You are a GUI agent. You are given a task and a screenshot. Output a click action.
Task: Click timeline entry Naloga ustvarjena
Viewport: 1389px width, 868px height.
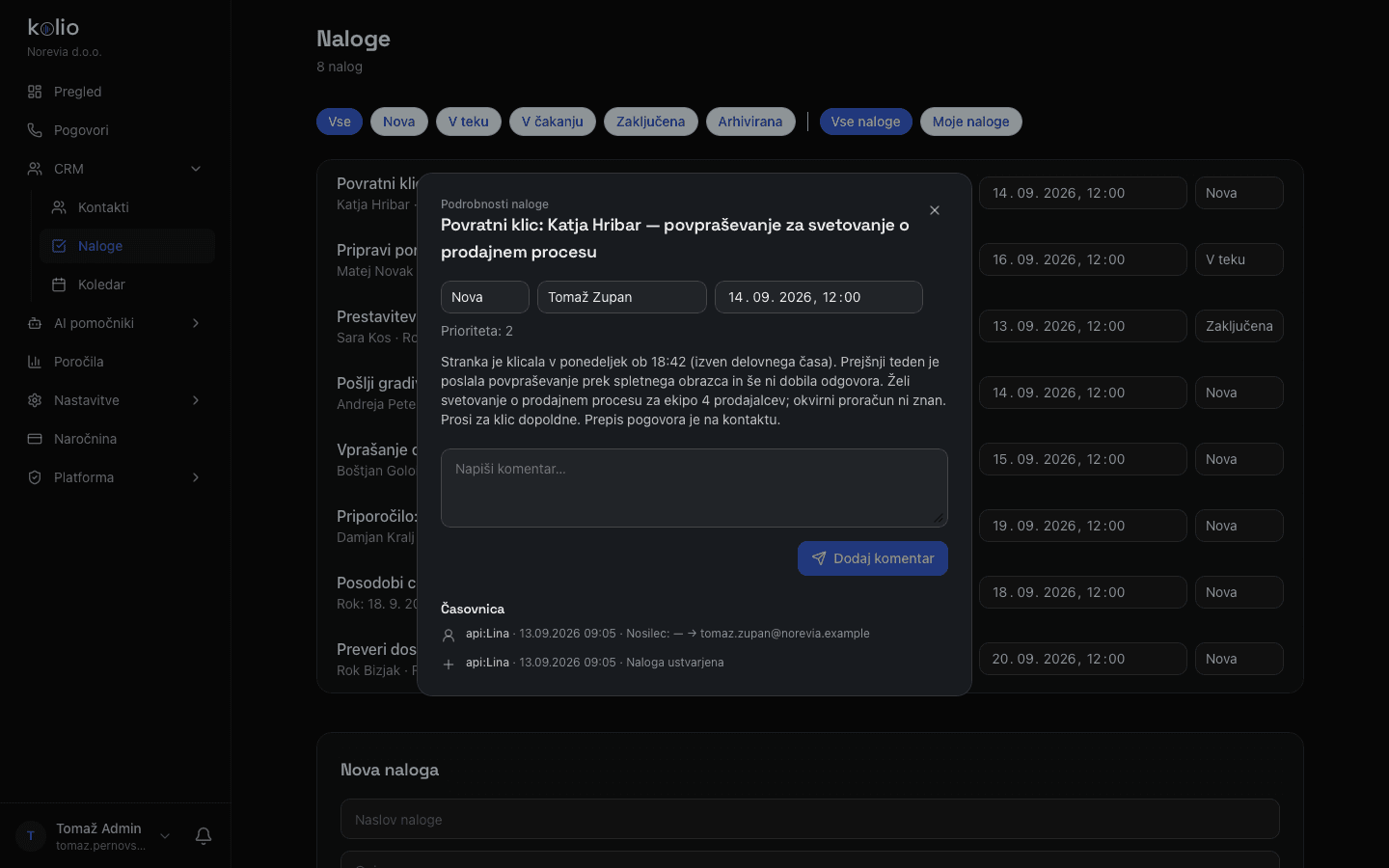click(675, 663)
